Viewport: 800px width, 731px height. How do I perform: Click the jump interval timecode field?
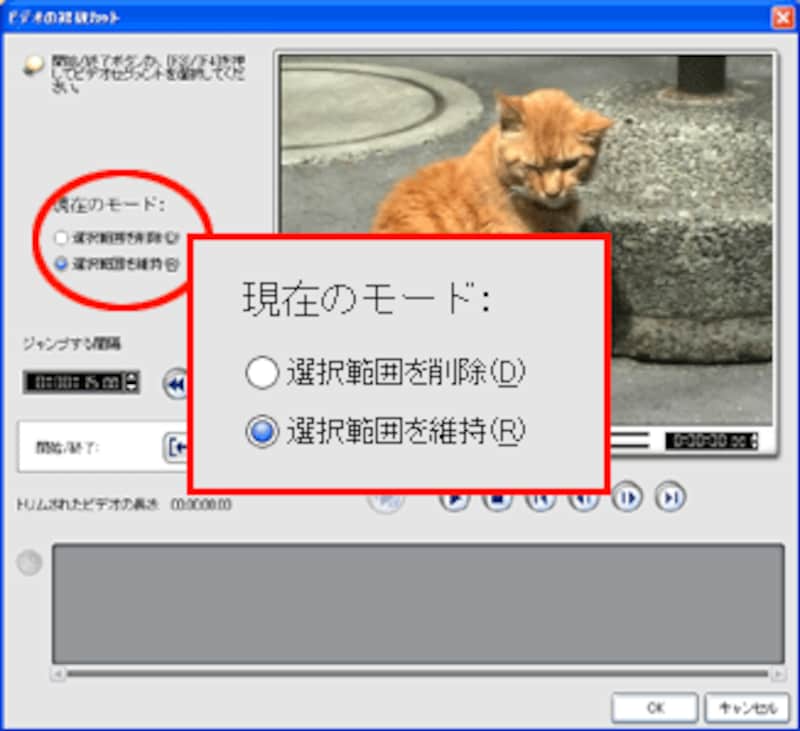(74, 382)
